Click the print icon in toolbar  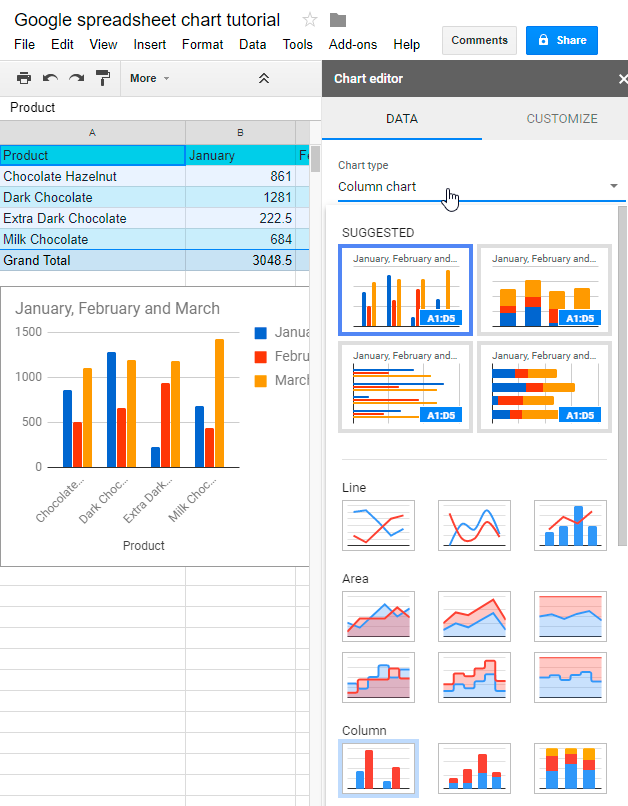pos(24,78)
